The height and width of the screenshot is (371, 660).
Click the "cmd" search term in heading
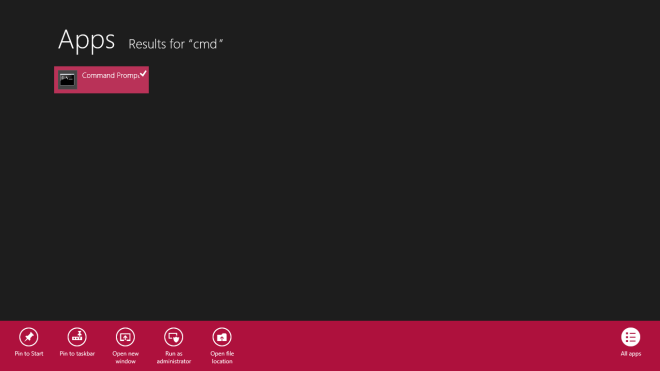(205, 44)
